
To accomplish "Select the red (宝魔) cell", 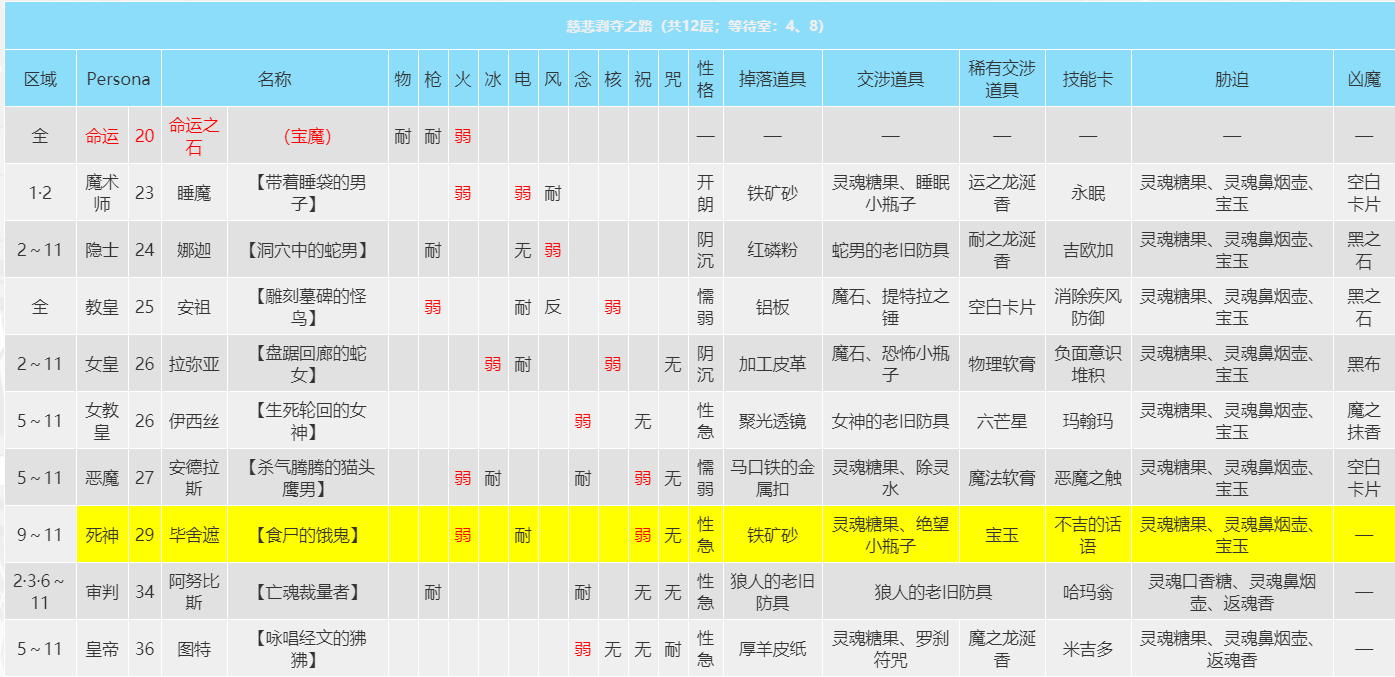I will [x=308, y=135].
